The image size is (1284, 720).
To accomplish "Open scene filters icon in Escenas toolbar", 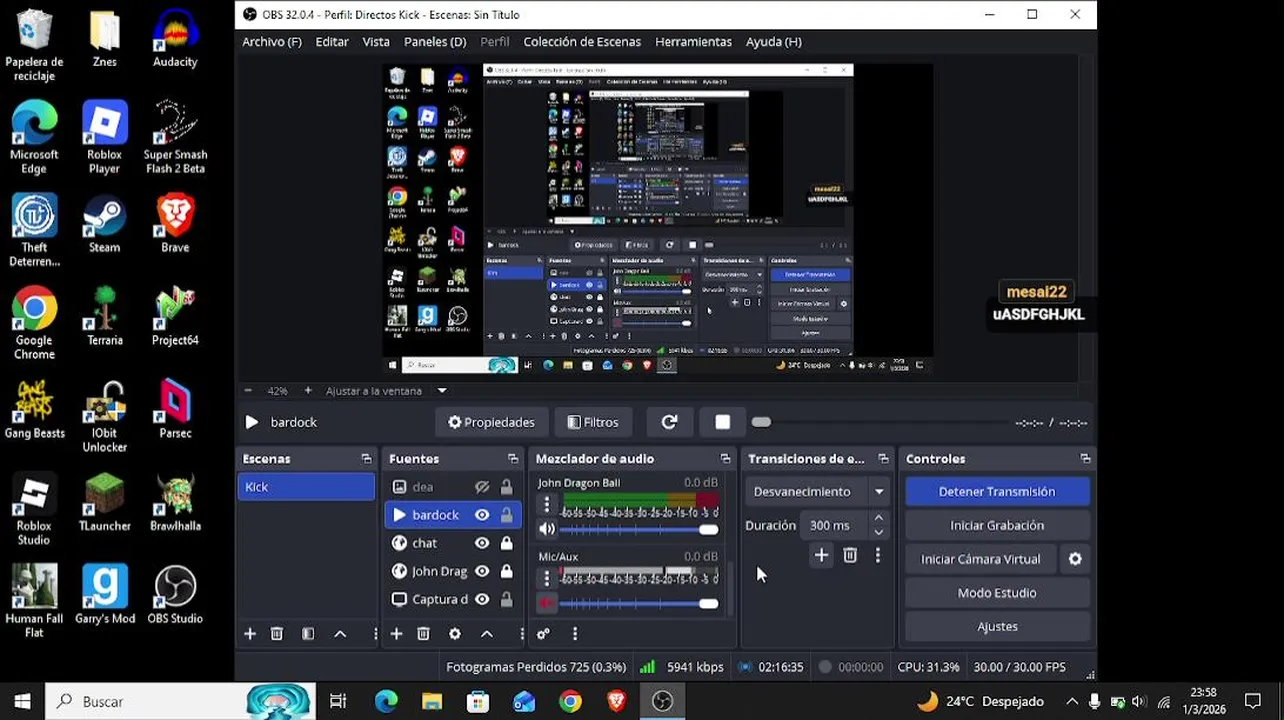I will [x=308, y=634].
